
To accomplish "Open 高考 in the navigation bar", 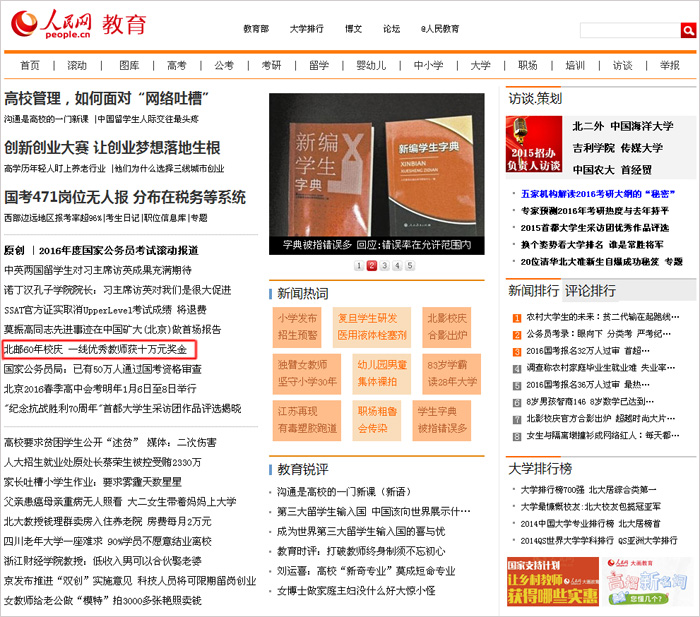I will click(177, 65).
